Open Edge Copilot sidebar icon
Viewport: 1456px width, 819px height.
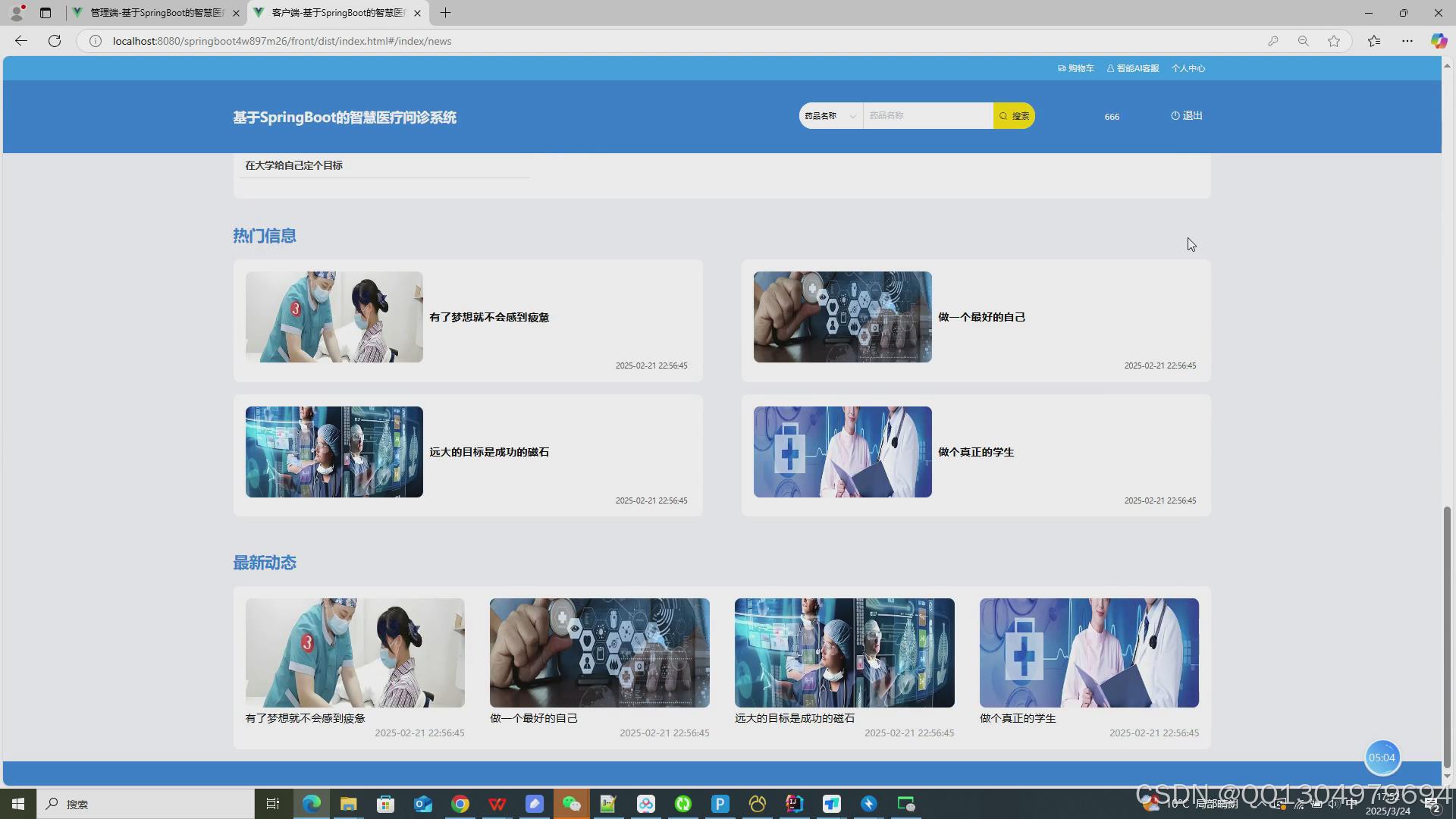tap(1438, 41)
